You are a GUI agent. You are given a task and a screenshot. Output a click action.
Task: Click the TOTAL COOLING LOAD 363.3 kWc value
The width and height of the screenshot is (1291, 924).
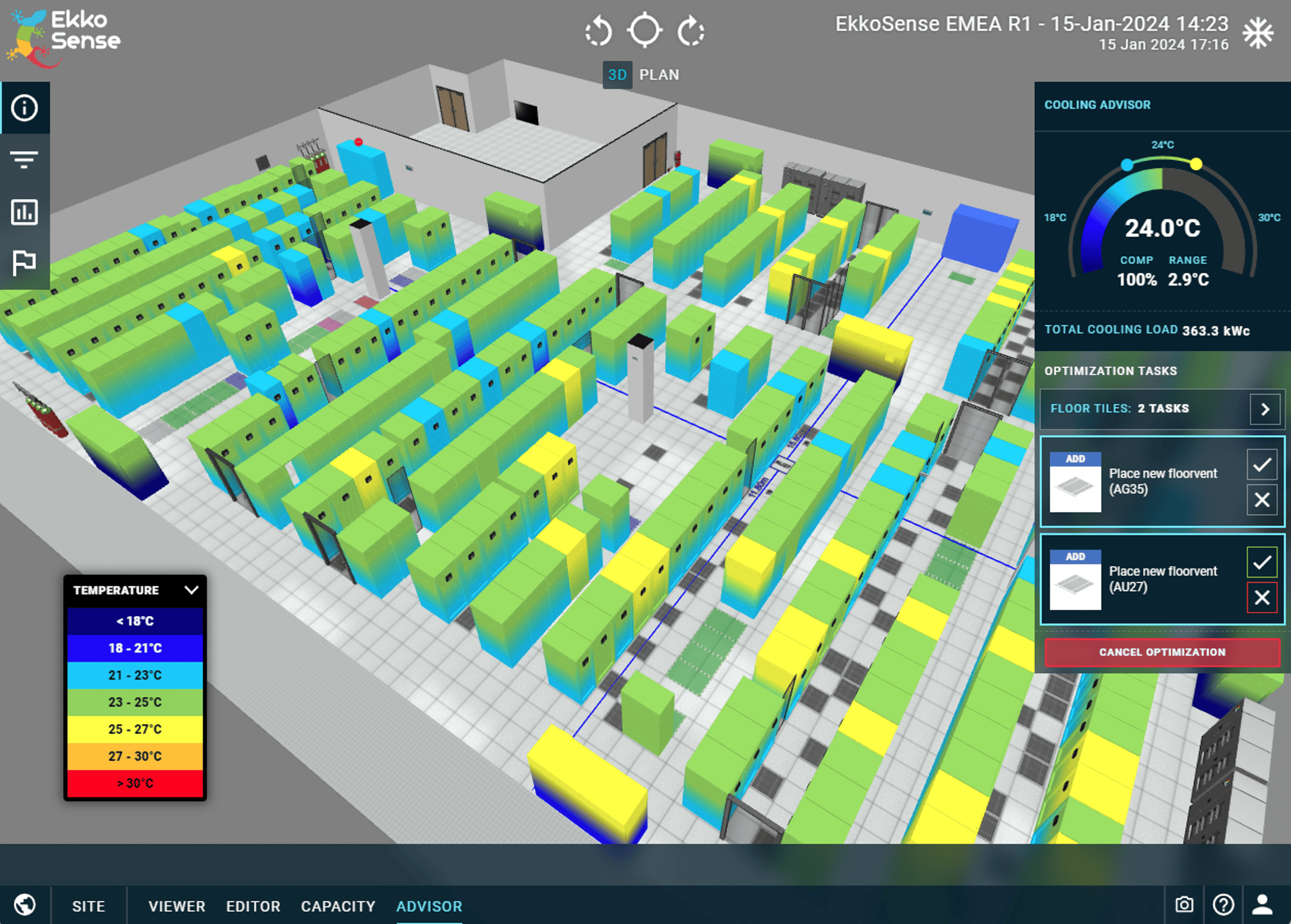pos(1216,331)
